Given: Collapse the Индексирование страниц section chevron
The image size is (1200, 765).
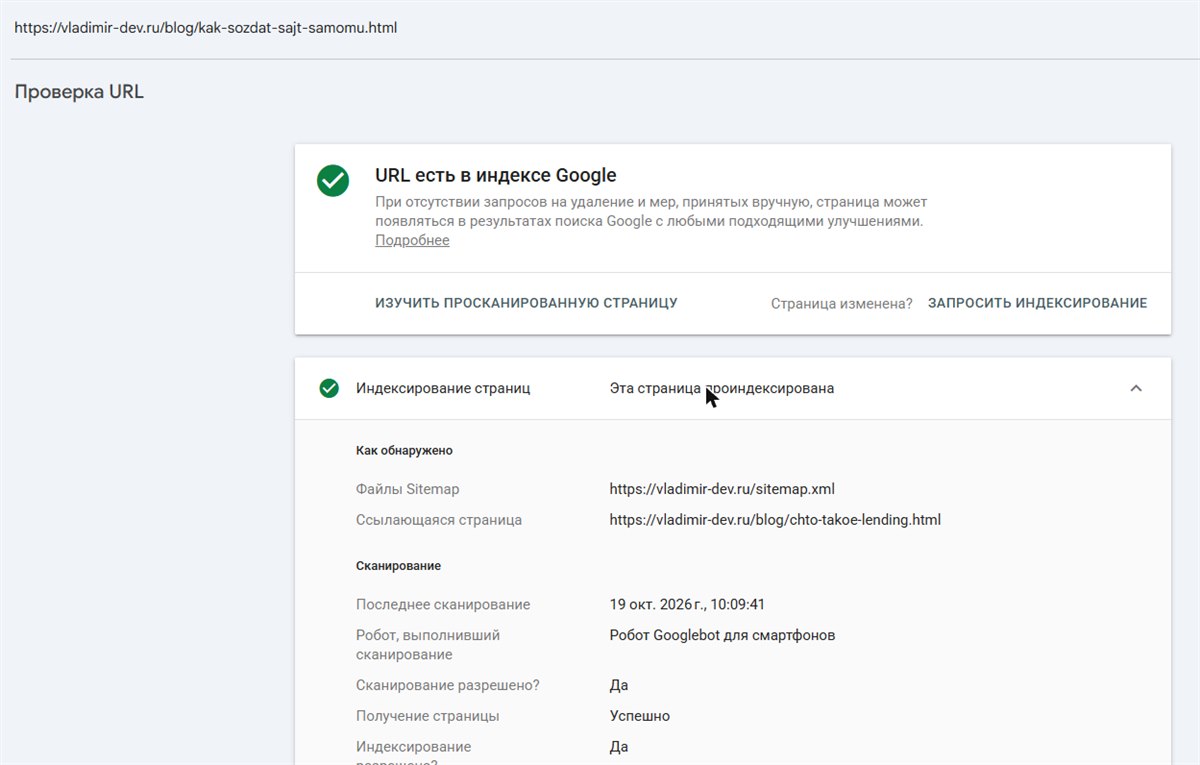Looking at the screenshot, I should point(1136,388).
